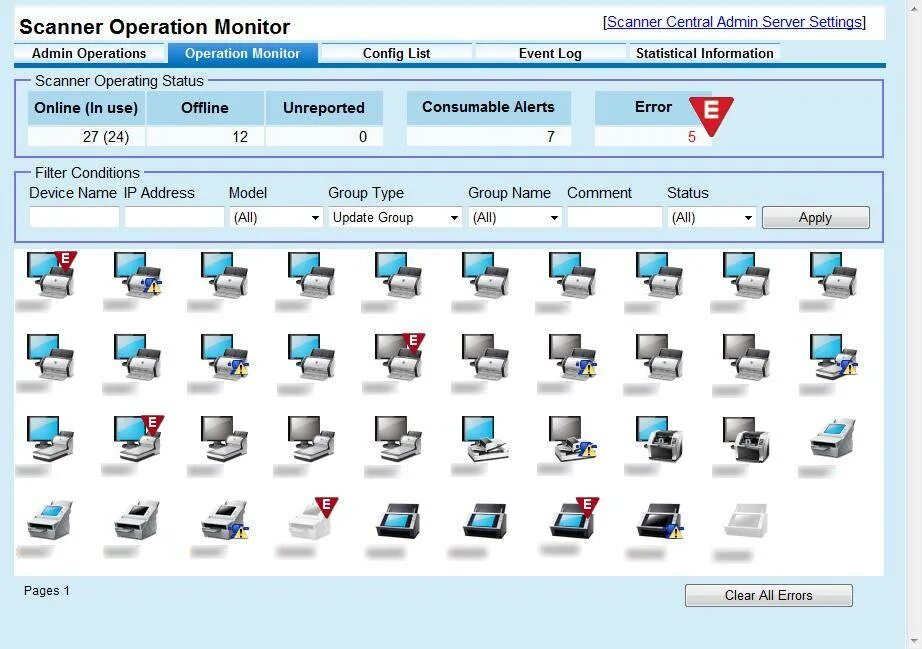The image size is (922, 649).
Task: Open the Config List tab
Action: coord(396,53)
